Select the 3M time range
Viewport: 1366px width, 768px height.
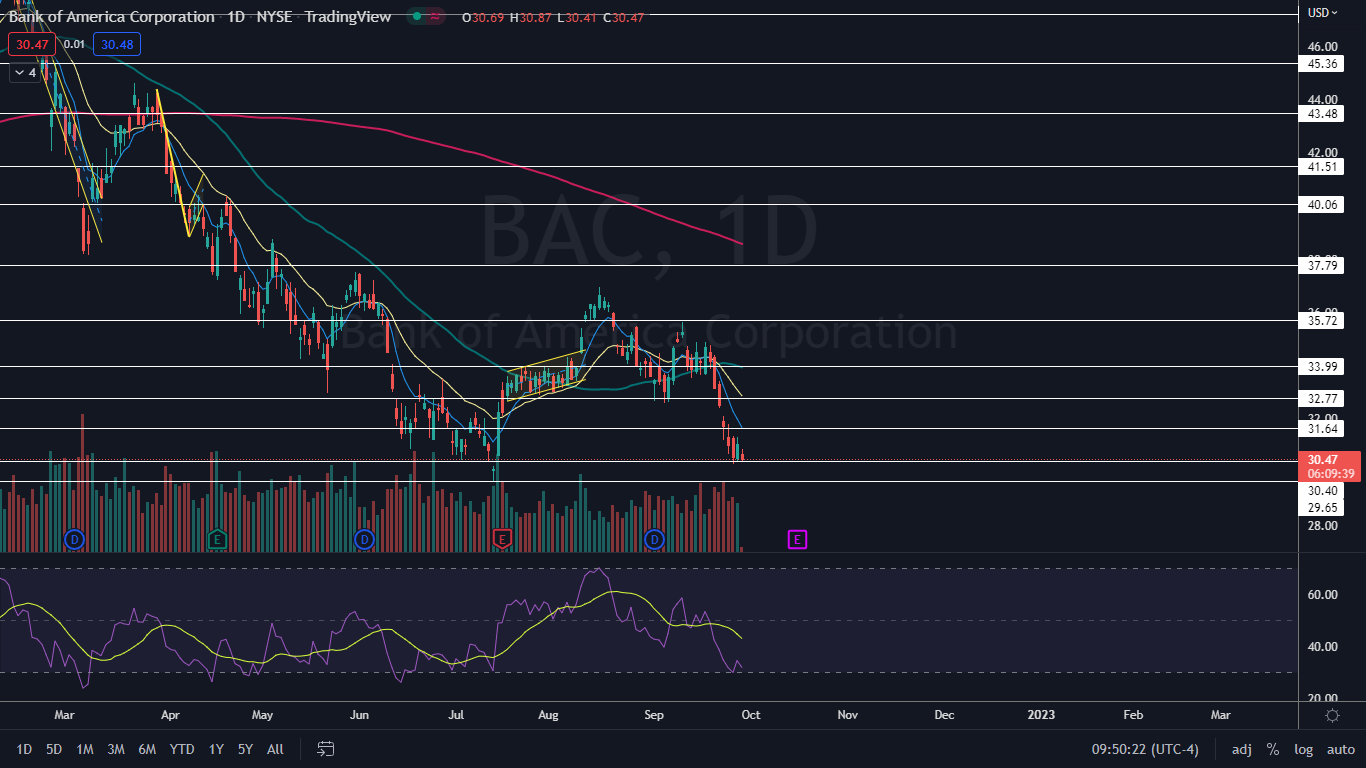click(x=116, y=749)
